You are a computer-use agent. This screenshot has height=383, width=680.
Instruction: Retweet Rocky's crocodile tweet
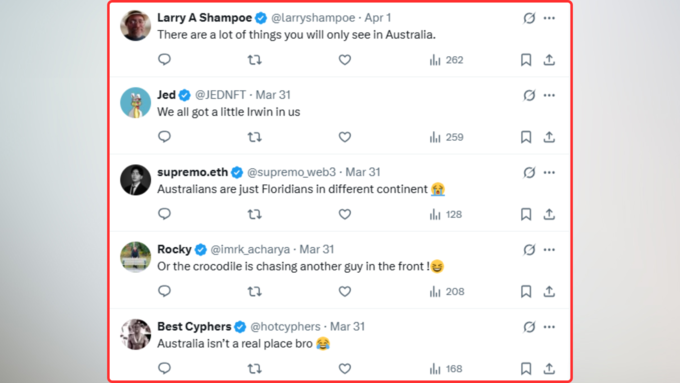pos(255,291)
